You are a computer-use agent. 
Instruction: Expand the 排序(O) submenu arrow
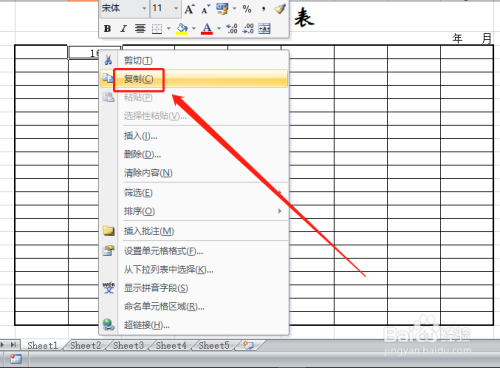280,211
